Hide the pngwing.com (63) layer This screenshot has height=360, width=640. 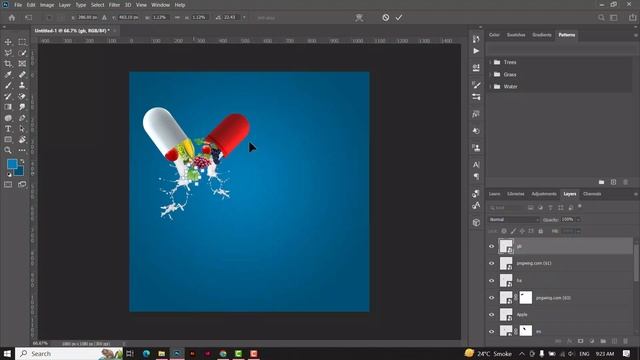click(x=491, y=298)
